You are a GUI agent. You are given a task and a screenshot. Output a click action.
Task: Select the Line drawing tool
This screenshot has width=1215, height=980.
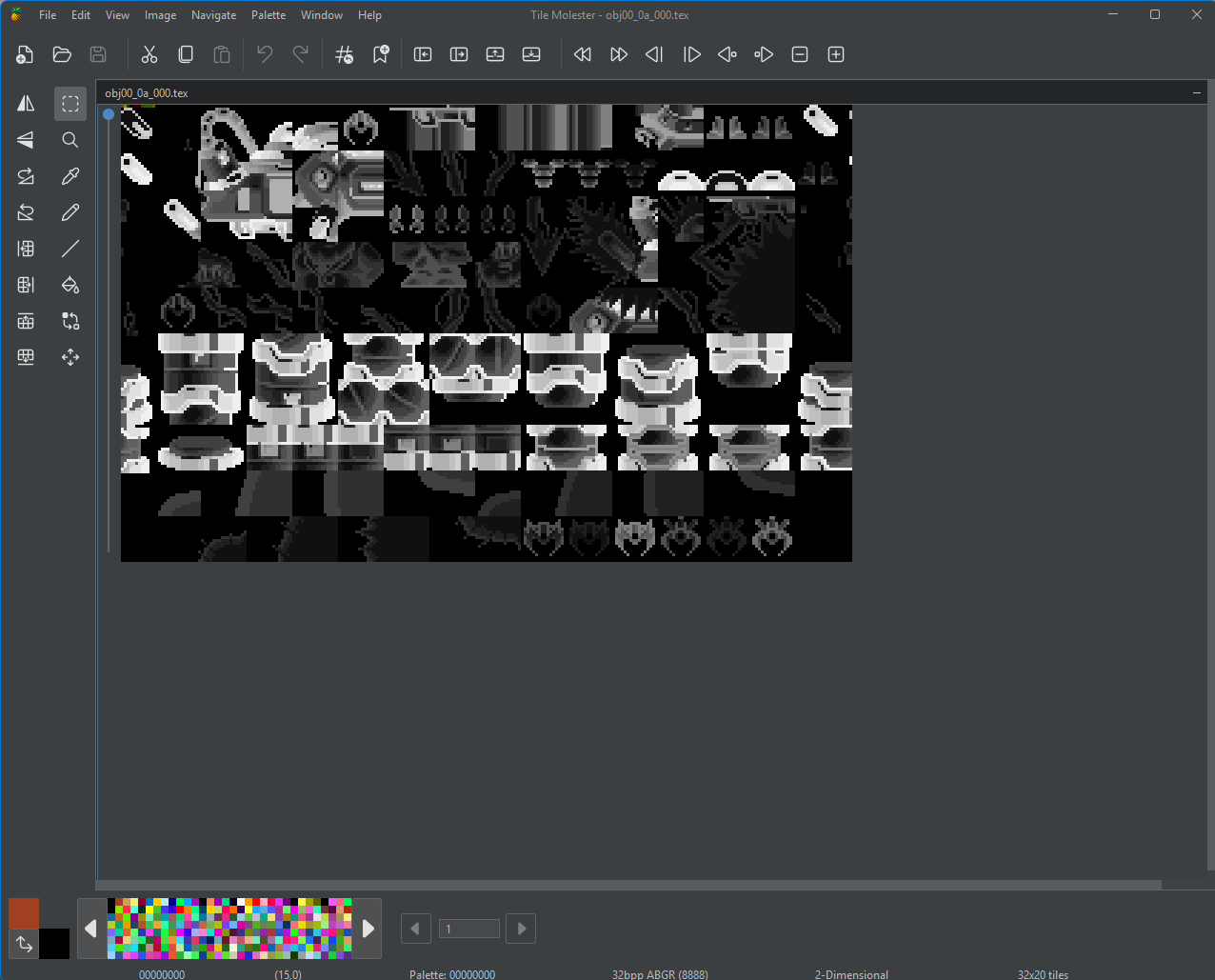tap(70, 249)
